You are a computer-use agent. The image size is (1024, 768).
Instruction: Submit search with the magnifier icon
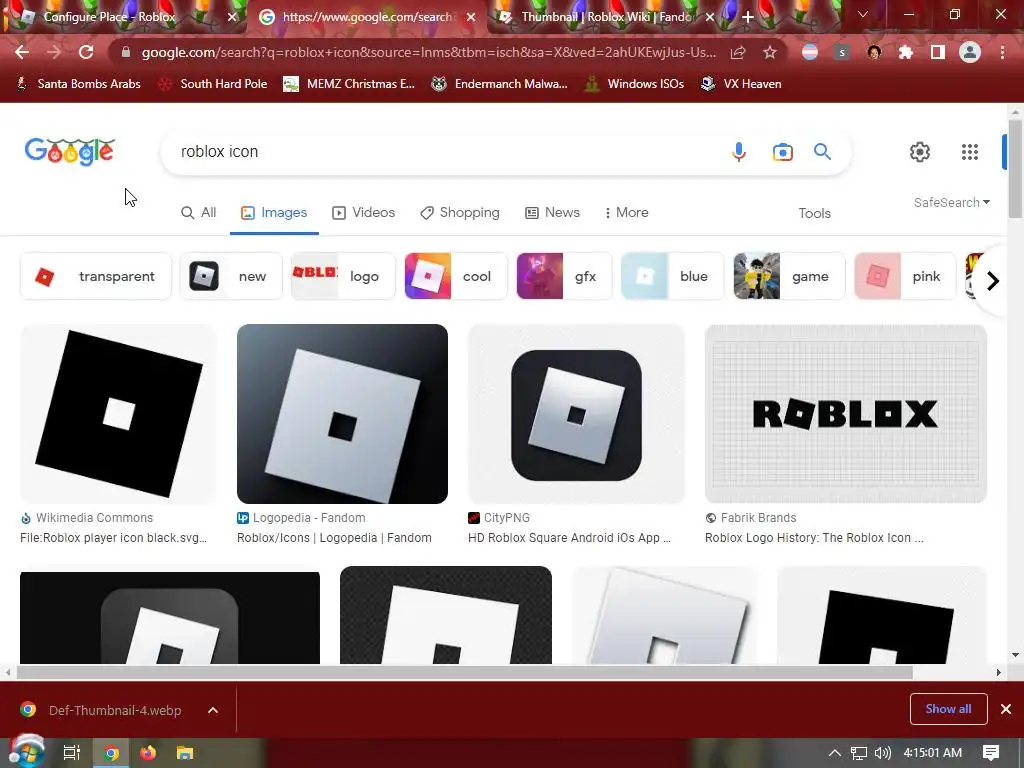tap(822, 152)
